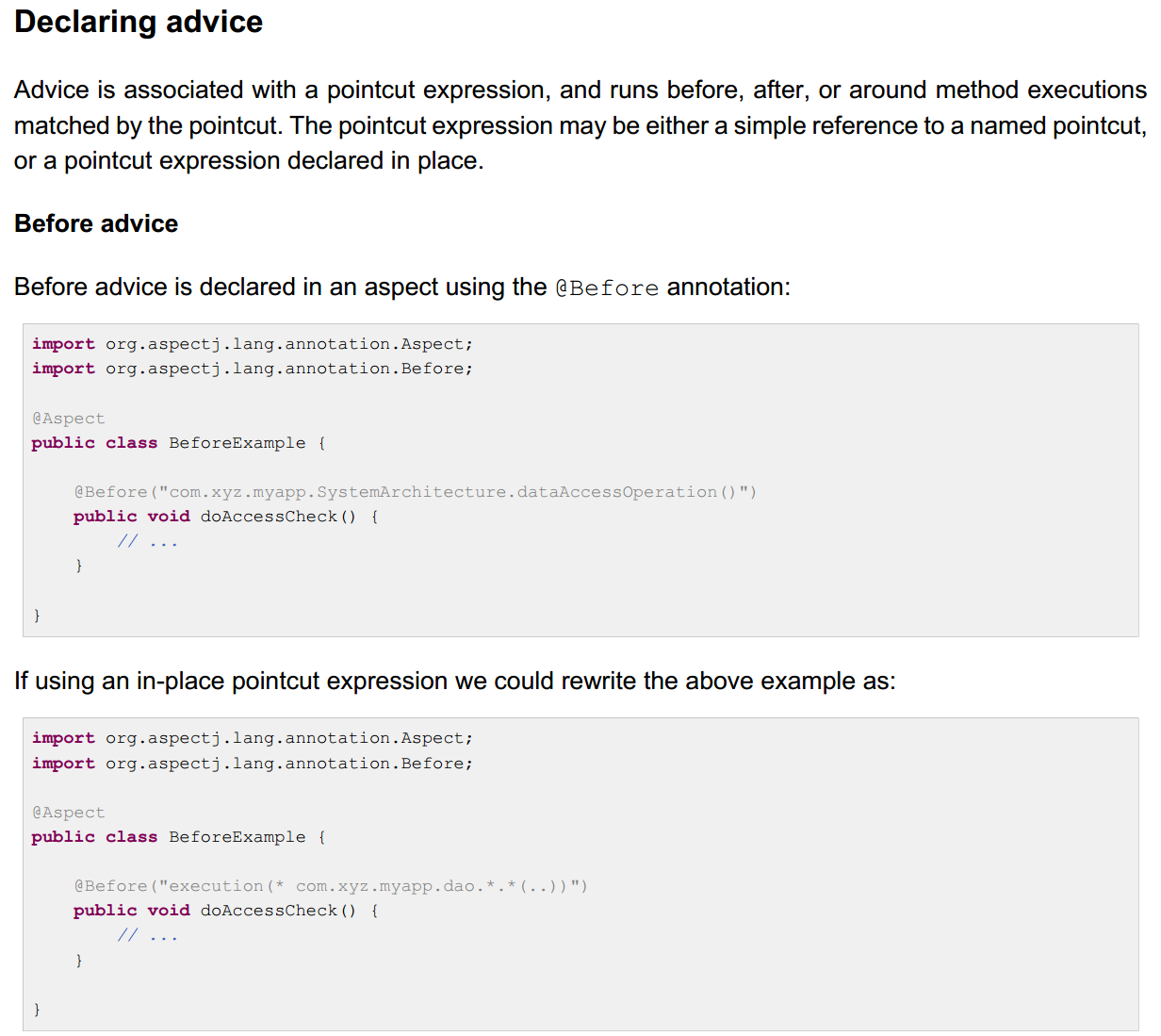Viewport: 1161px width, 1036px height.
Task: Click the dataAccessOperation @Before annotation line
Action: coord(415,492)
